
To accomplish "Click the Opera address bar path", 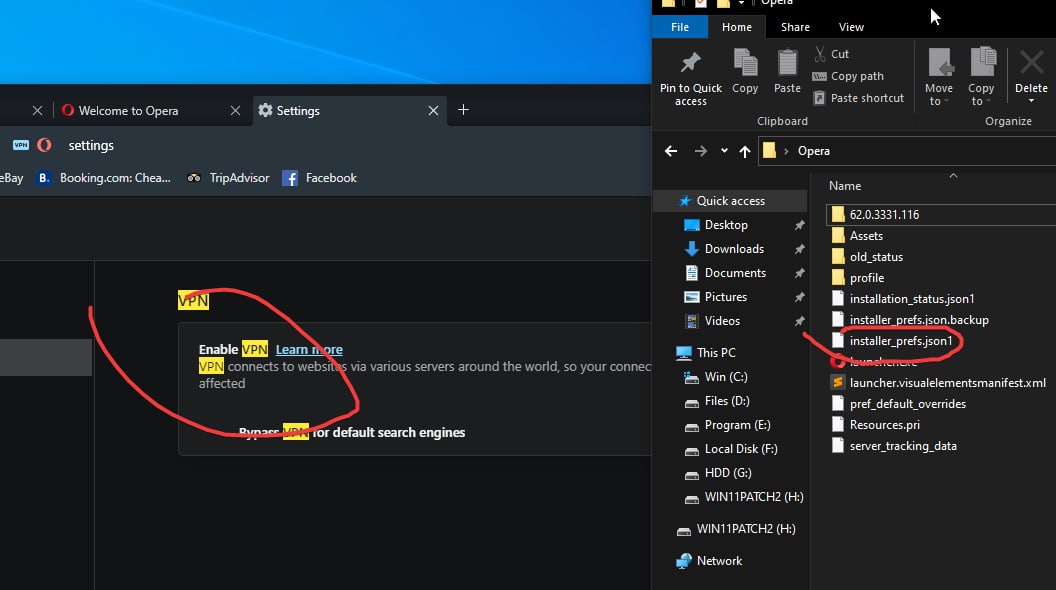I will (x=814, y=151).
